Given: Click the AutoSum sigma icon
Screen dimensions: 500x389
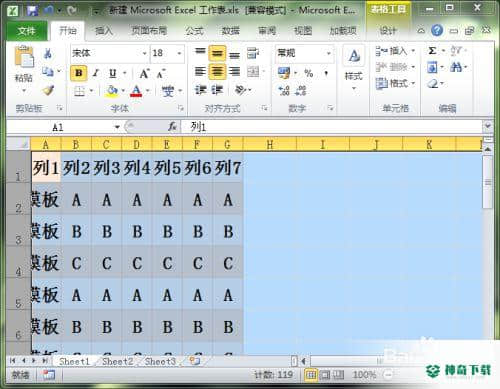Looking at the screenshot, I should click(432, 51).
